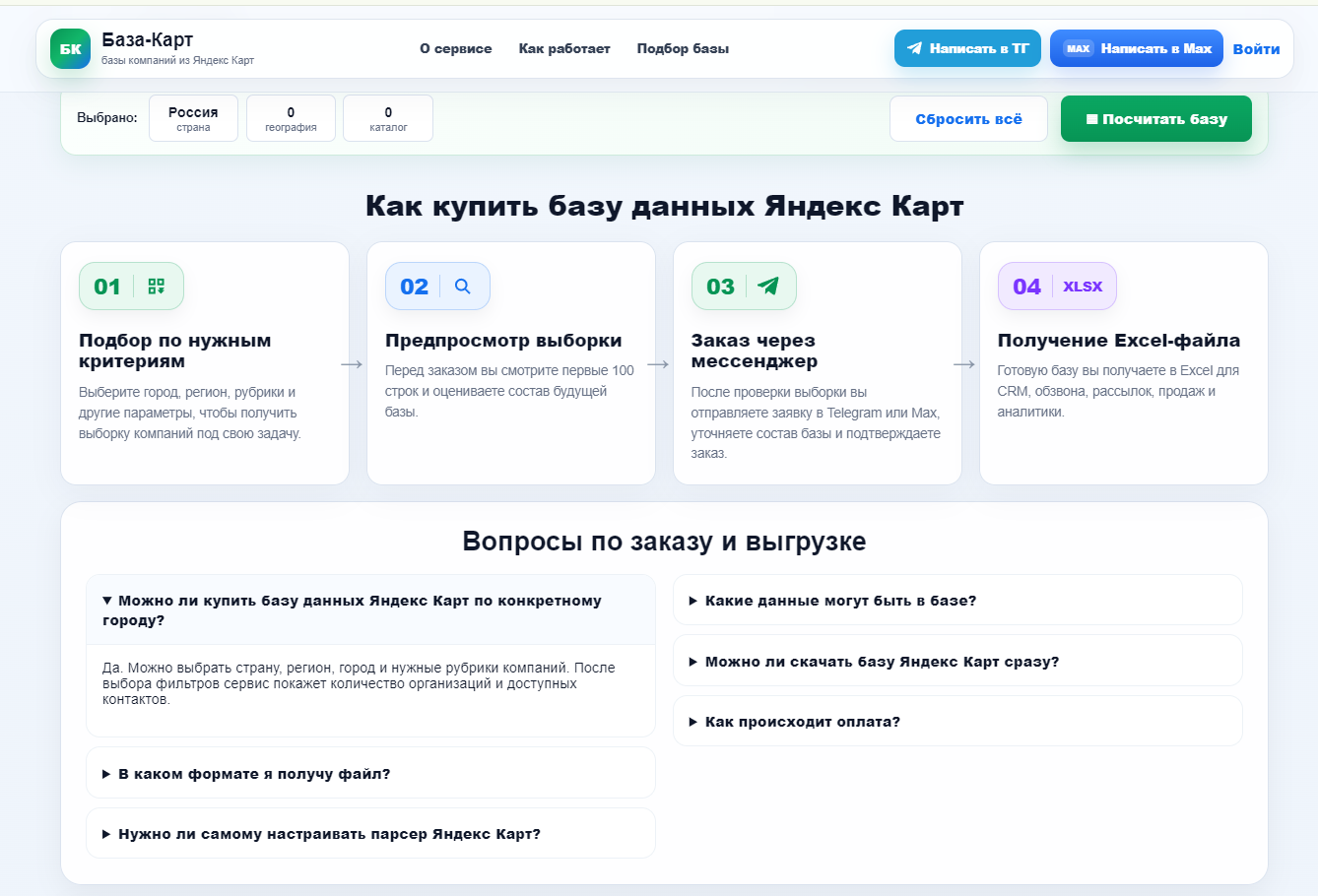Click the Написать в ТГ button
The height and width of the screenshot is (896, 1318).
coord(967,48)
